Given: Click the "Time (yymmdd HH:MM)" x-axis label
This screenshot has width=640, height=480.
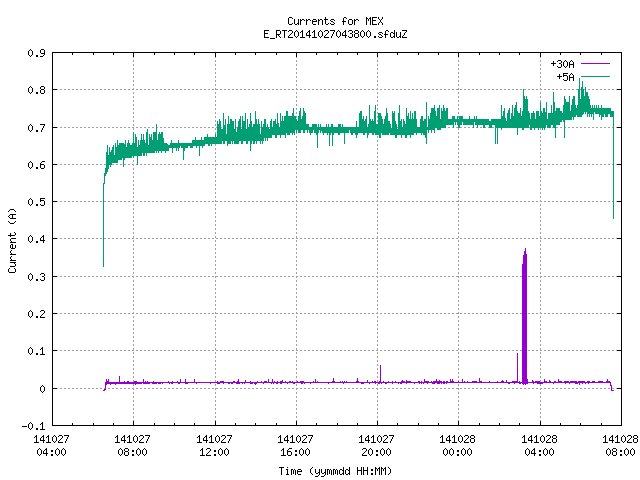Looking at the screenshot, I should (x=335, y=471).
